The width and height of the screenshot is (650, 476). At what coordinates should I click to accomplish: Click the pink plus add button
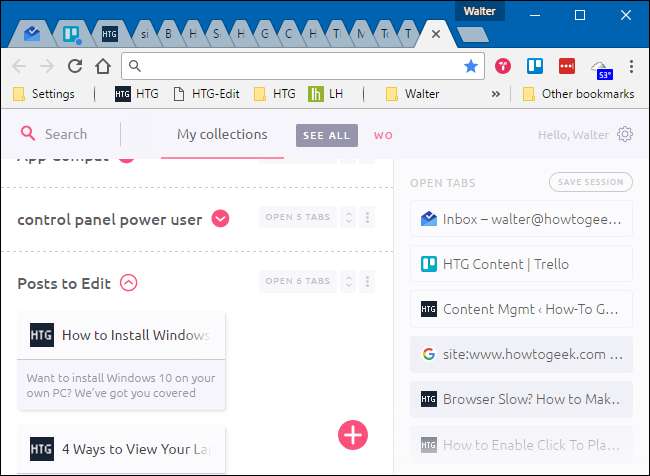click(353, 435)
